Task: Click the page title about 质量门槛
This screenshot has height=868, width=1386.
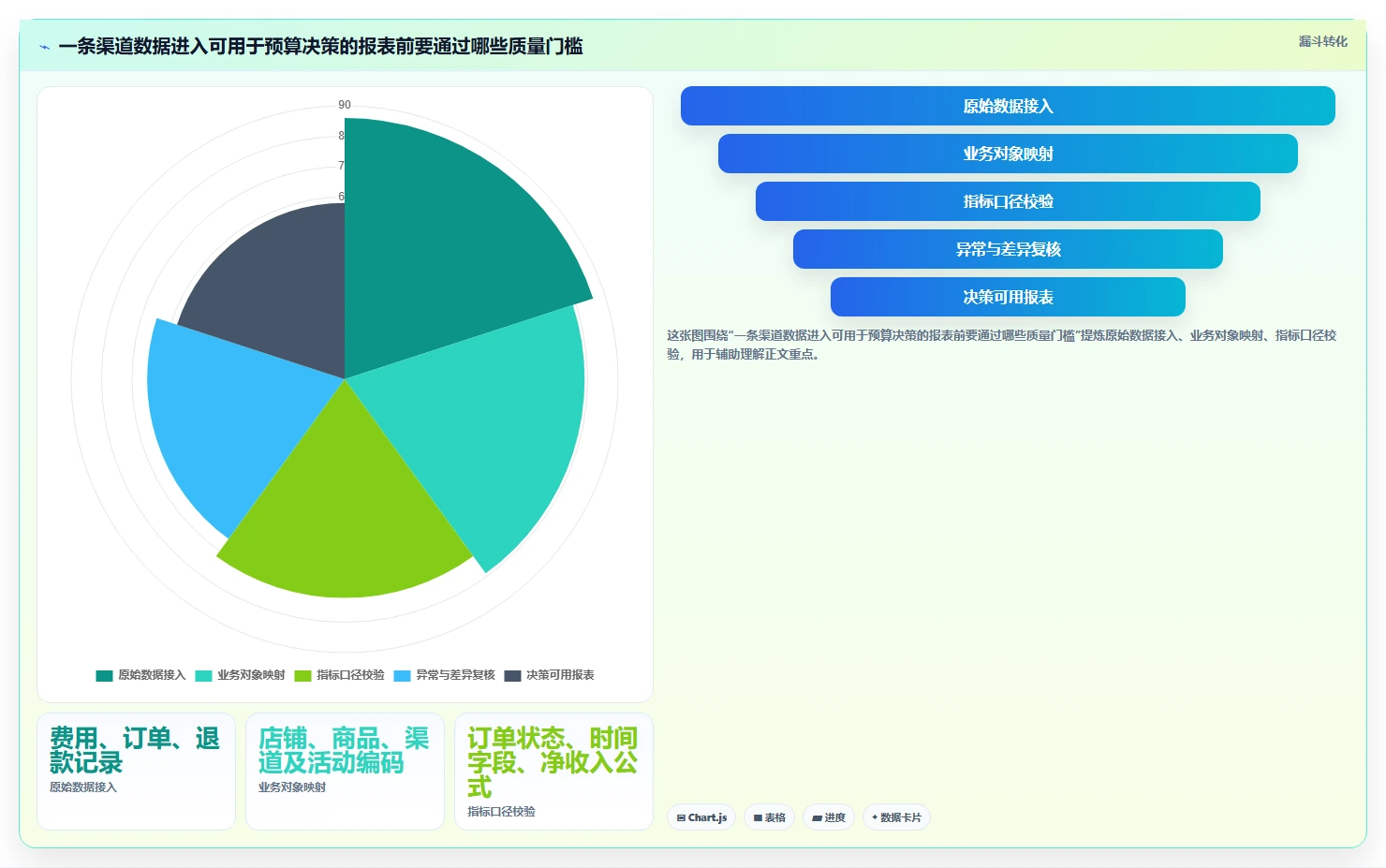Action: tap(320, 47)
